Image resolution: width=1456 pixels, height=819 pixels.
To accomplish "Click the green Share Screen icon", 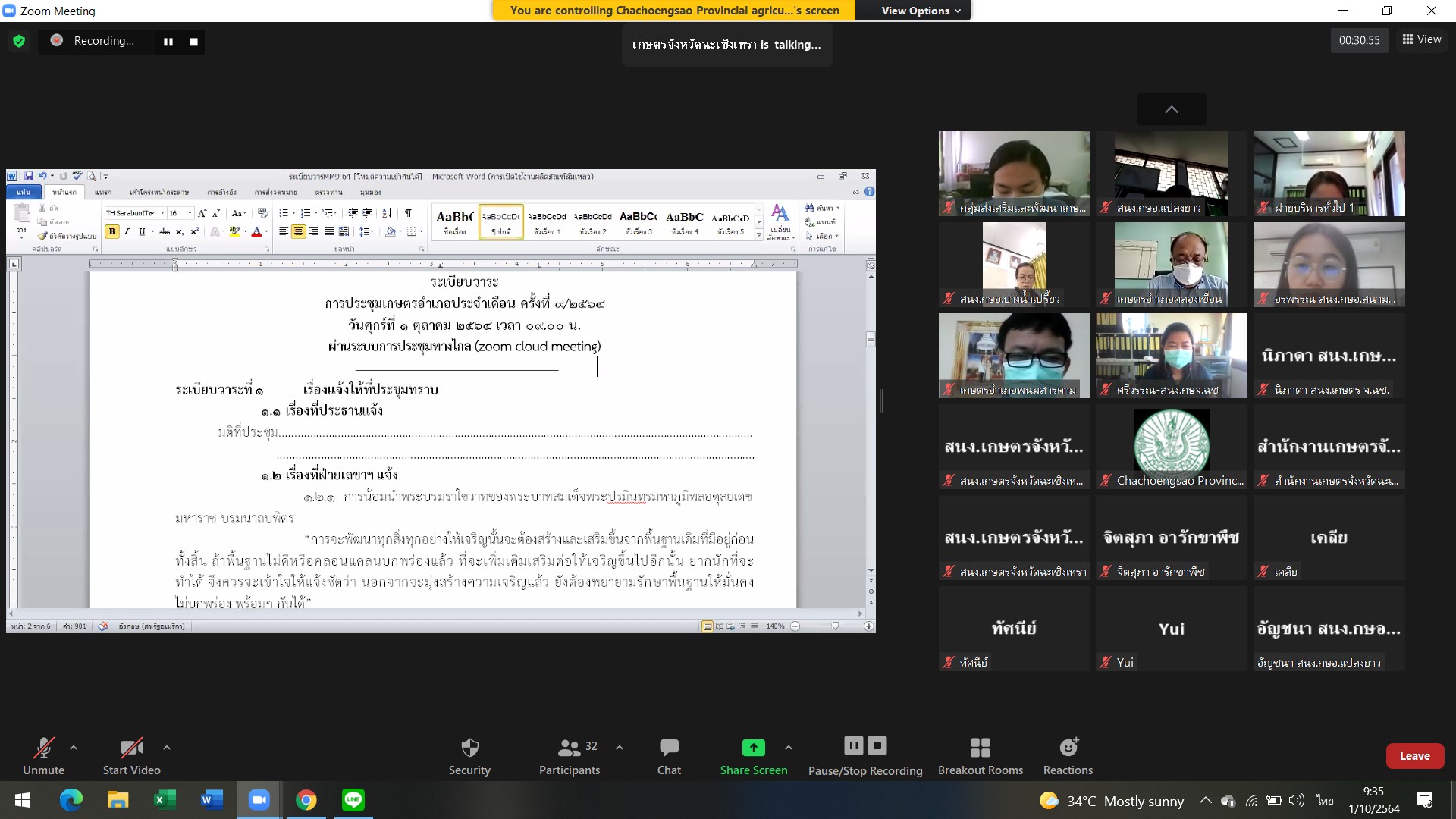I will point(753,748).
